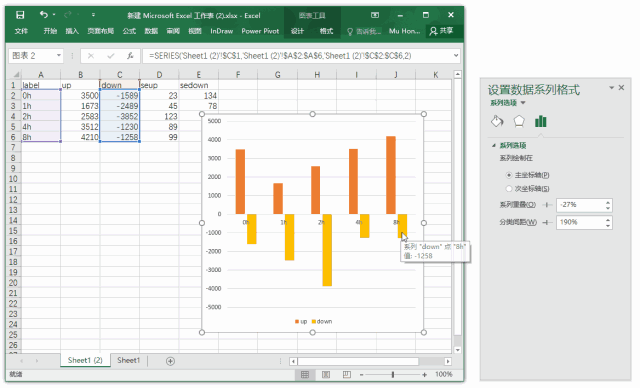Viewport: 640px width, 388px height.
Task: Click the orange 'up' bar for 8h
Action: coord(391,175)
